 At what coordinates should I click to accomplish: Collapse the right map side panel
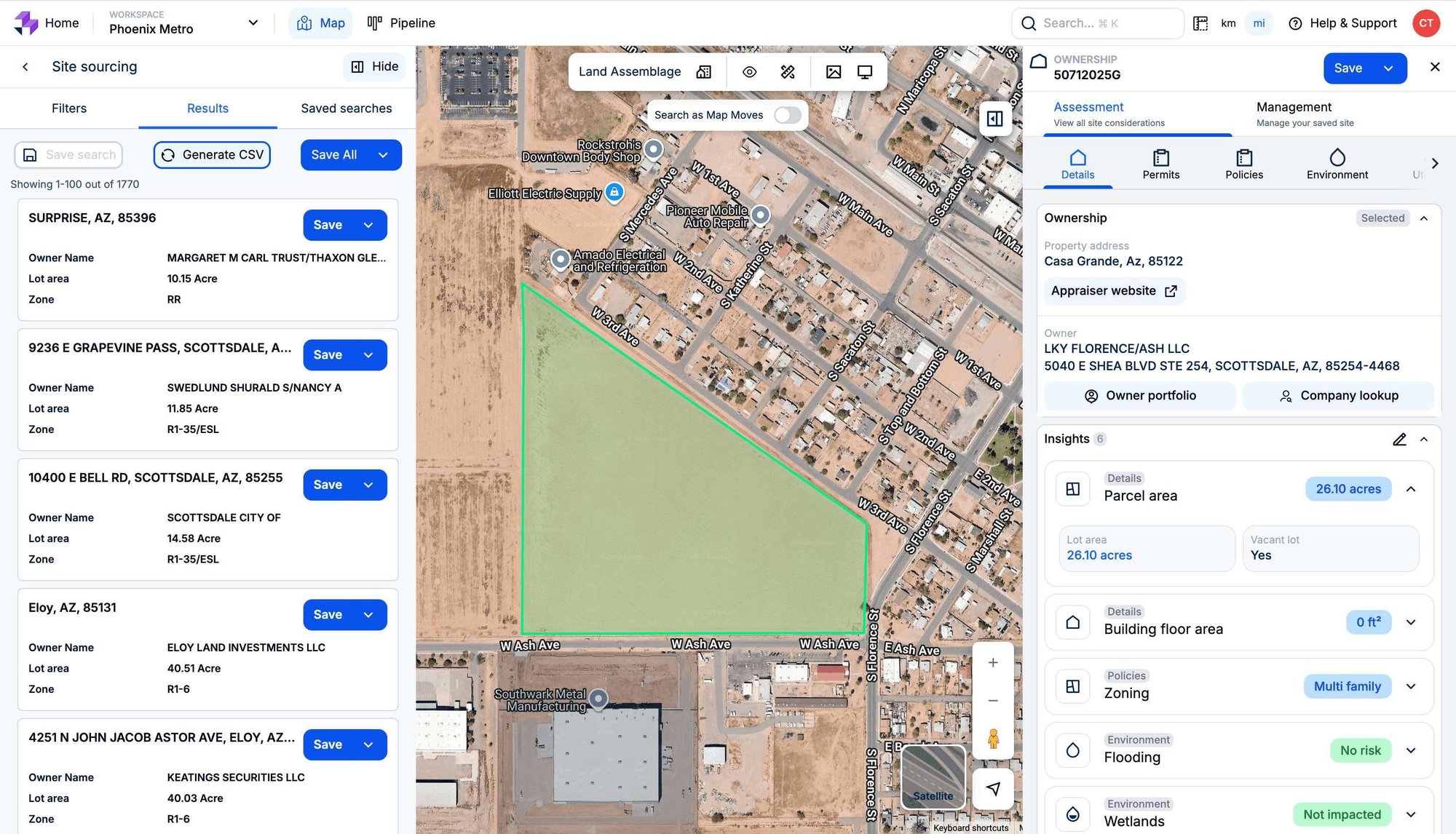[x=994, y=118]
